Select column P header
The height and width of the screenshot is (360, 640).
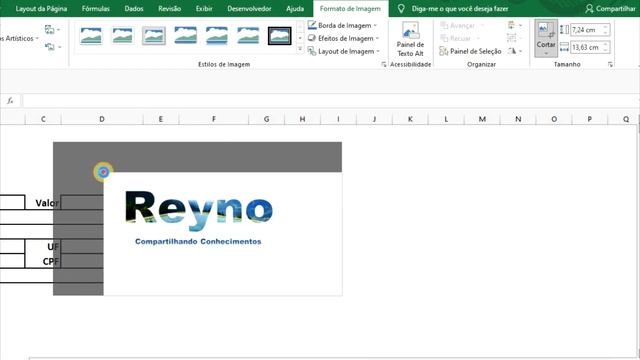(x=589, y=119)
